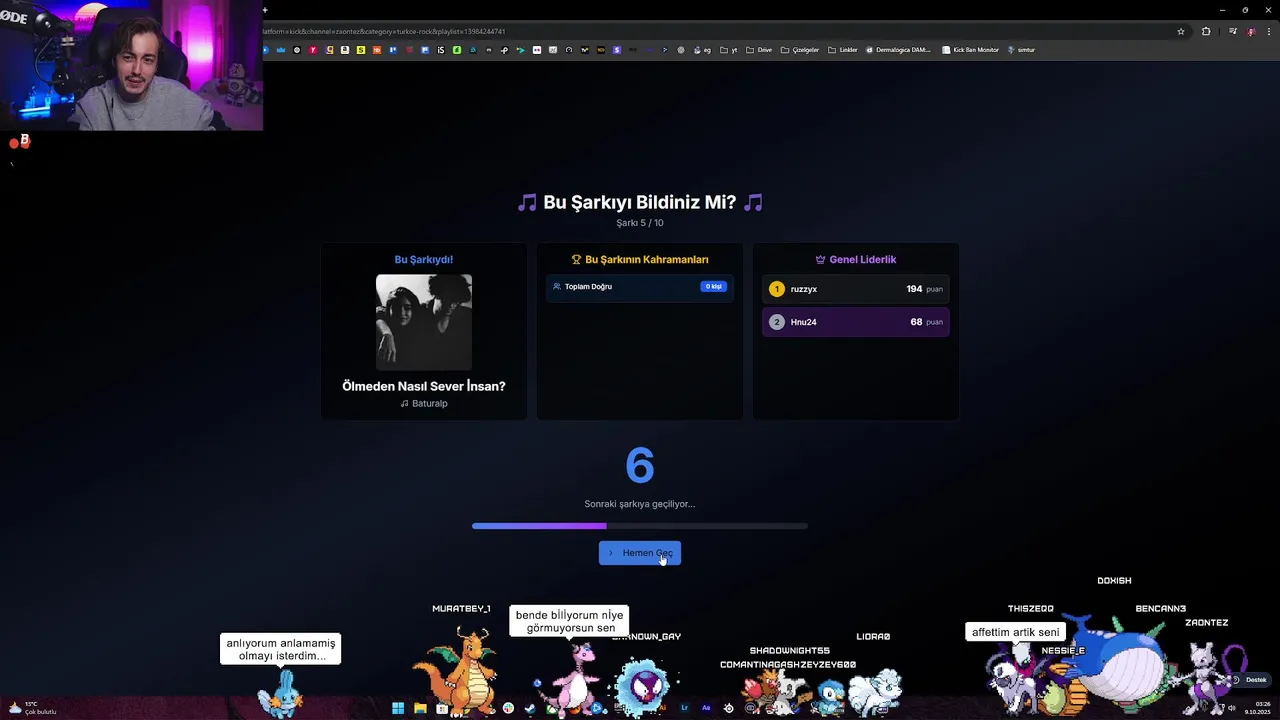Open the Drive bookmark

tap(759, 50)
